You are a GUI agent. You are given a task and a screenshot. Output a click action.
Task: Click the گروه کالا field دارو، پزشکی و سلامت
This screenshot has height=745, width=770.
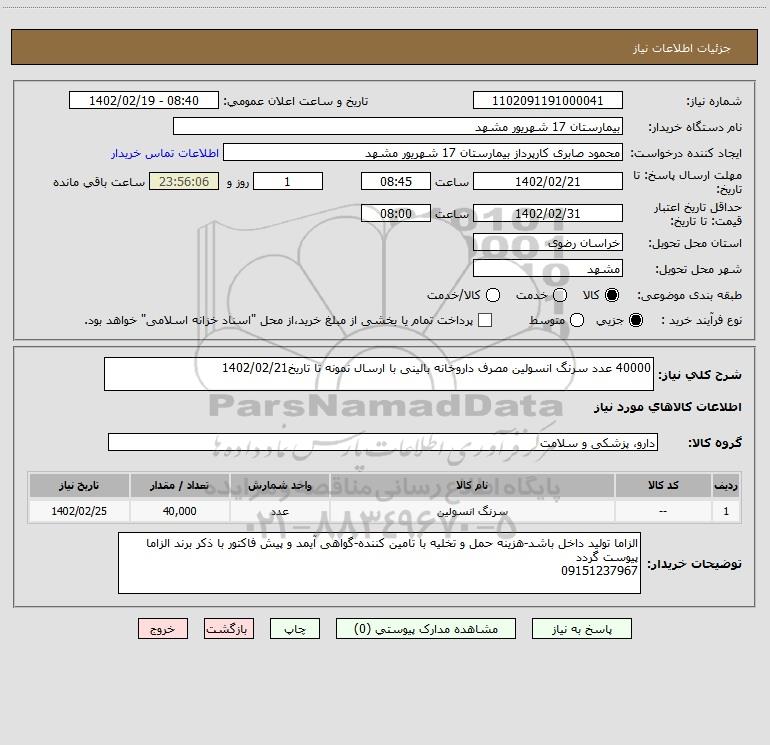point(383,442)
